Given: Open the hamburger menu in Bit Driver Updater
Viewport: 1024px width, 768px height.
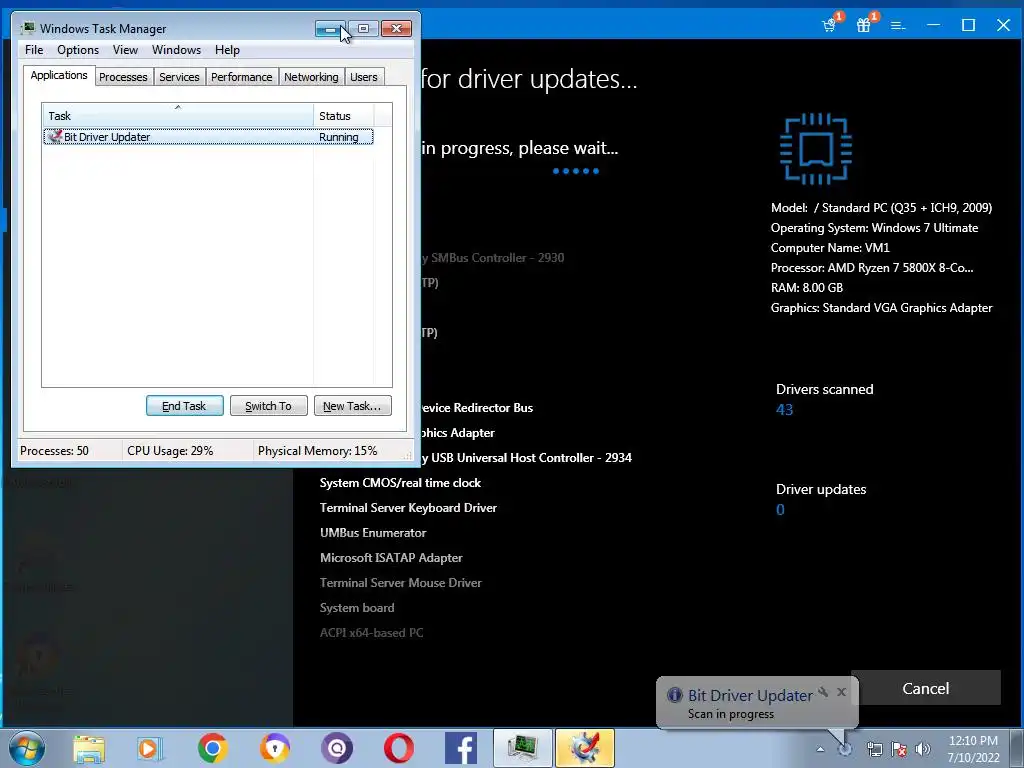Looking at the screenshot, I should (898, 25).
